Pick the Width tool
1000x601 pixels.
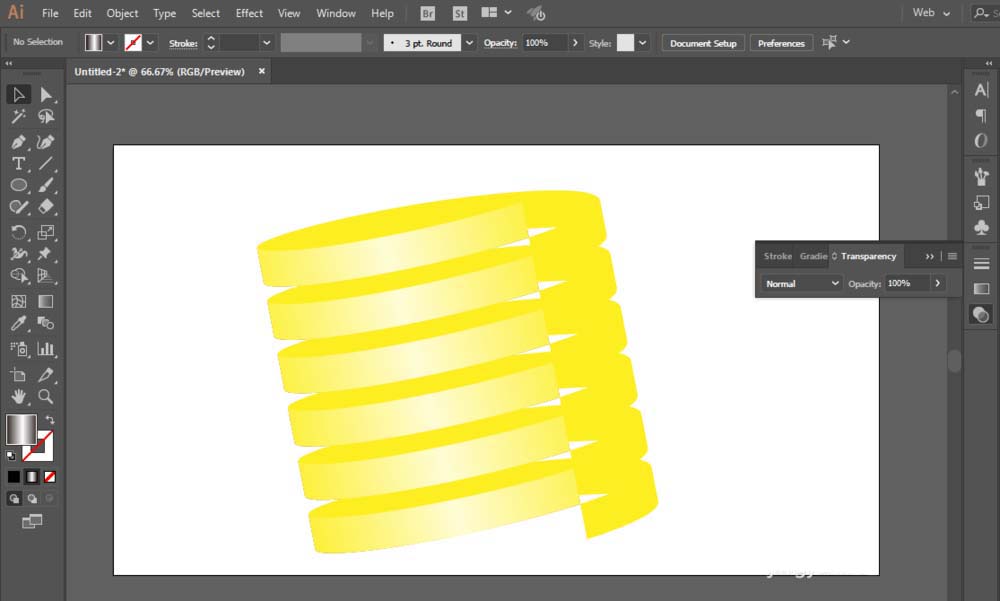(18, 254)
